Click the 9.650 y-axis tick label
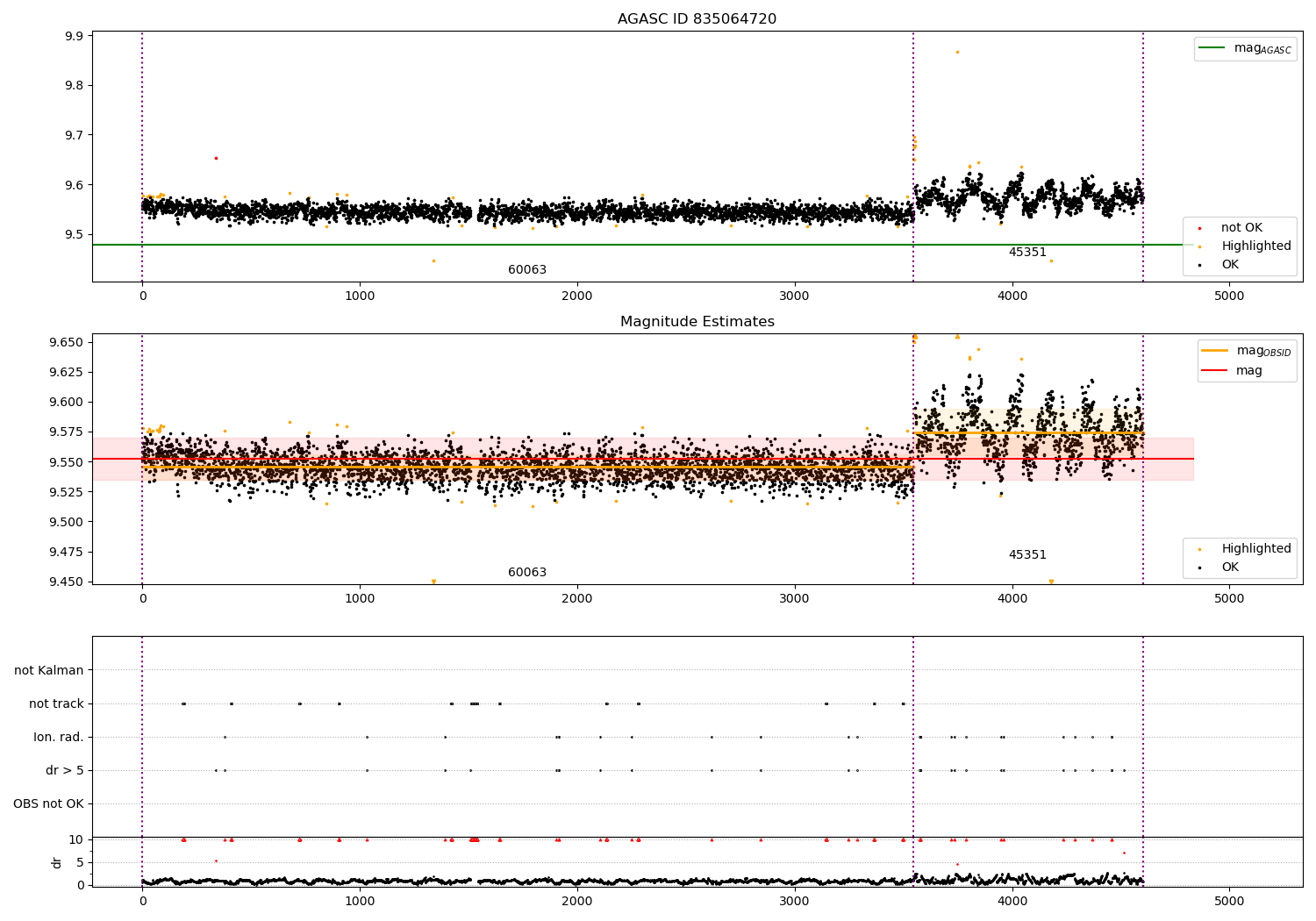This screenshot has width=1316, height=921. click(x=68, y=342)
